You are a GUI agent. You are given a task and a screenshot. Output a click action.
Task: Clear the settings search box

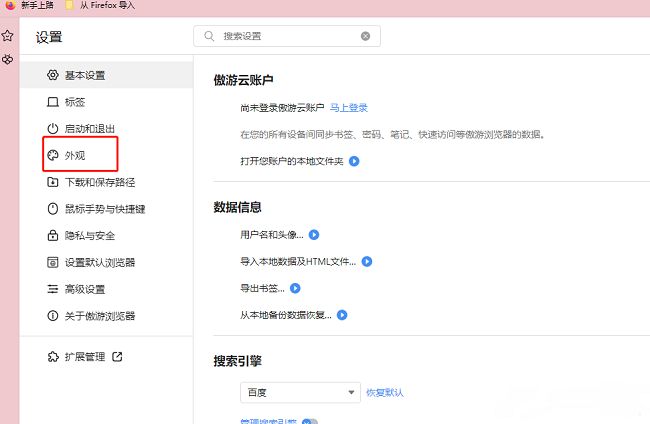pos(366,36)
